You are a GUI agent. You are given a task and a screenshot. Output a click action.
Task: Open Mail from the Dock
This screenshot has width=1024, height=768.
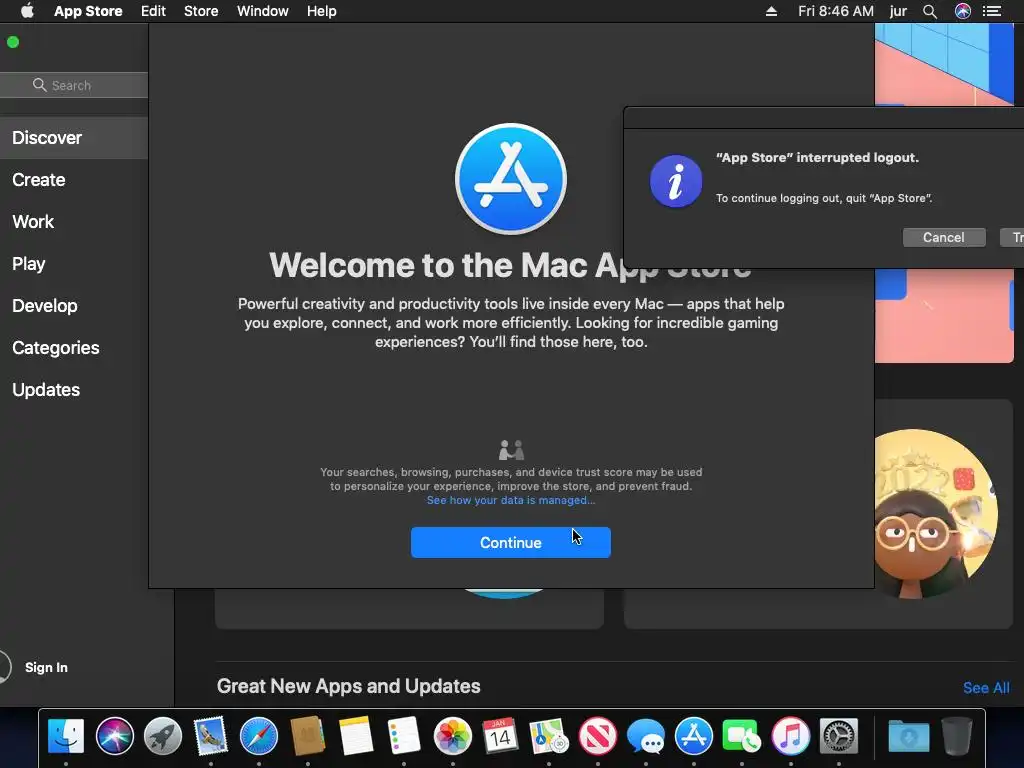211,736
